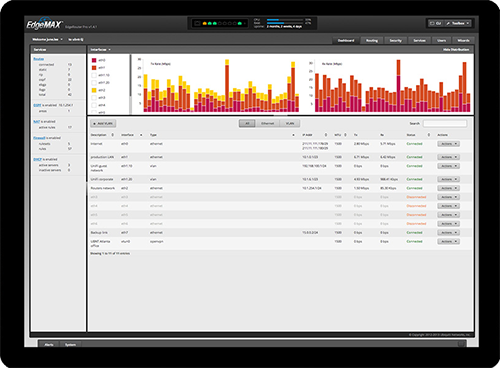Filter interface list by Ethernet

pos(267,124)
